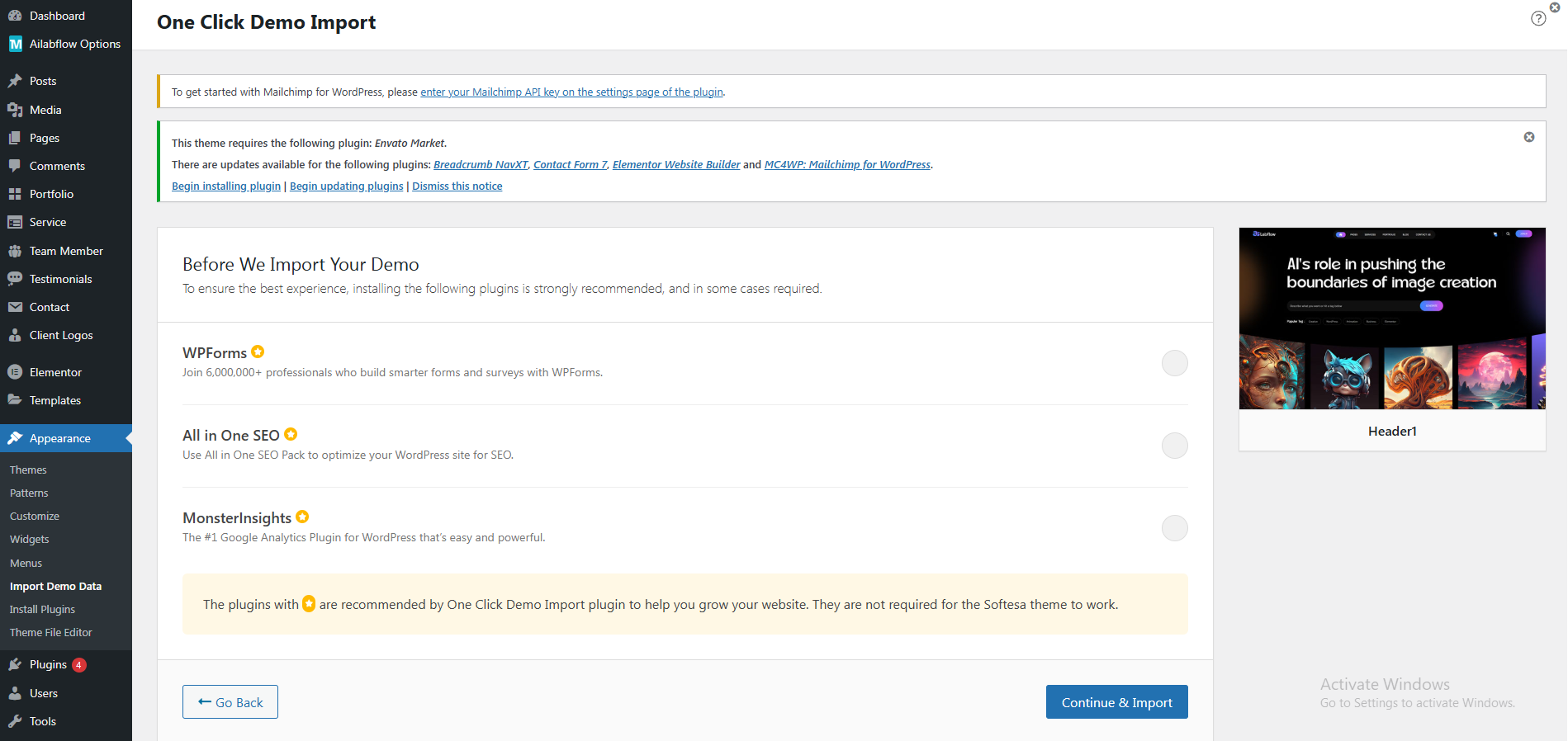Click the Before We Import Your Demo heading
The height and width of the screenshot is (741, 1568).
tap(301, 264)
